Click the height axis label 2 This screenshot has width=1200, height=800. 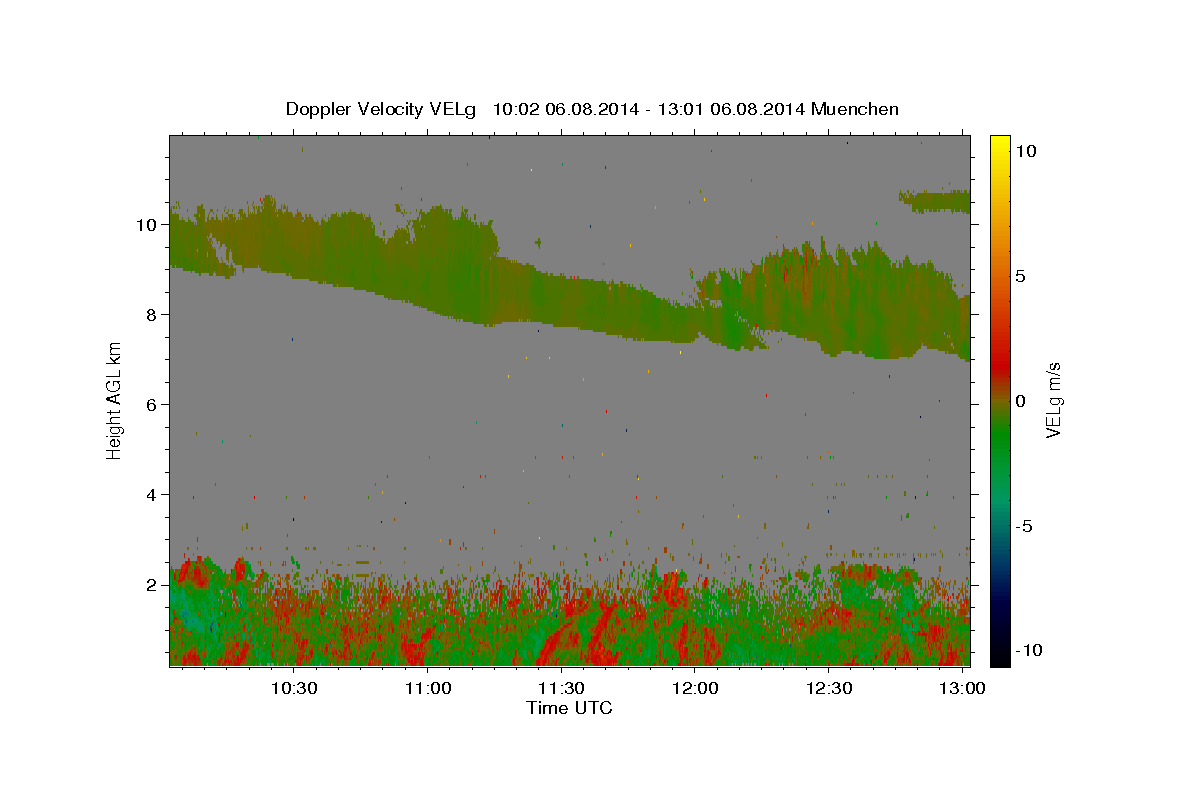pyautogui.click(x=153, y=585)
